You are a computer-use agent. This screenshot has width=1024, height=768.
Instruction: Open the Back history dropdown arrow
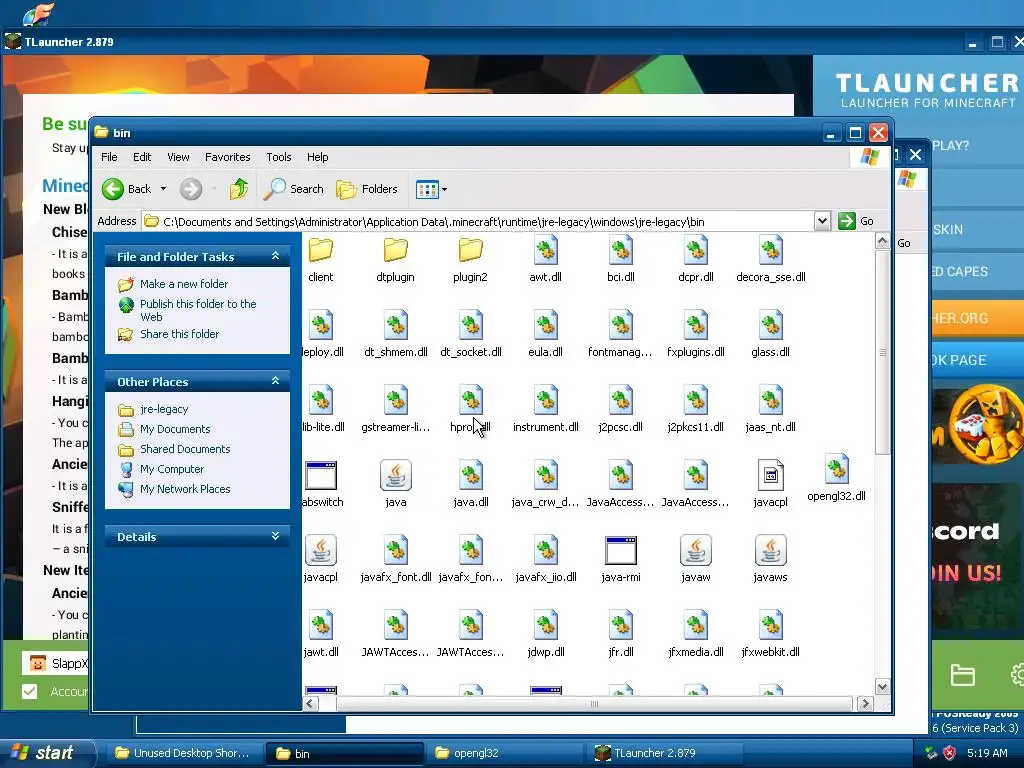(x=163, y=189)
